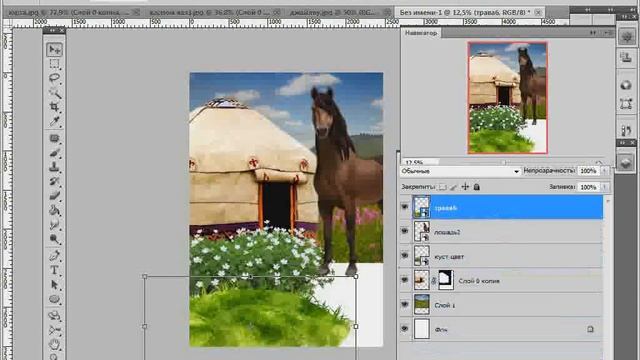
Task: Click the link icon on Слой 0 копия
Action: click(434, 281)
